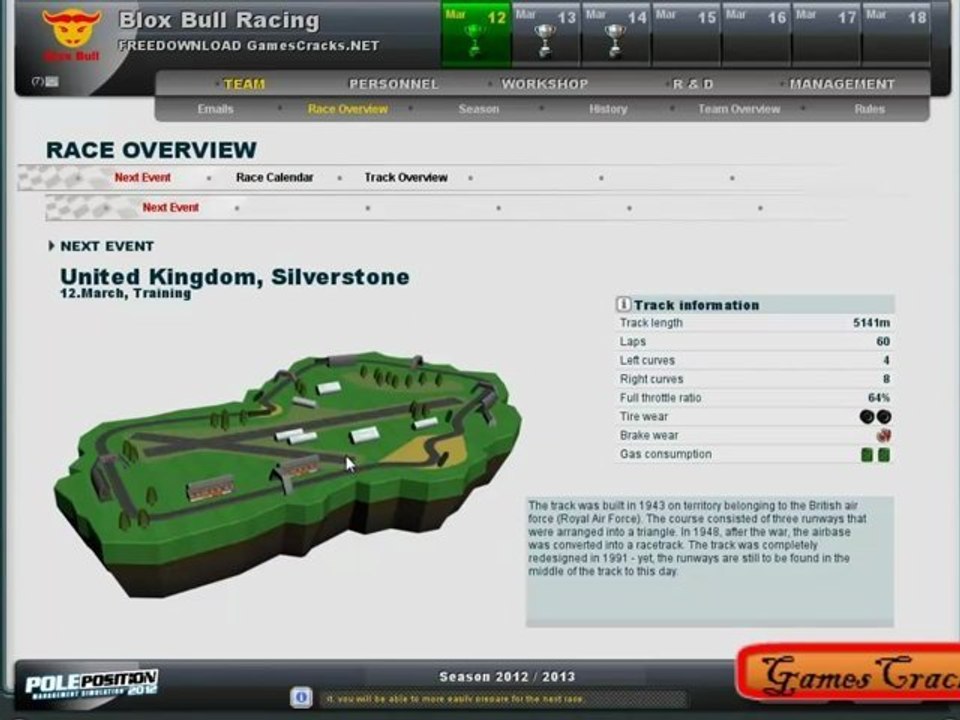Click the track history description text
This screenshot has width=960, height=720.
tap(697, 538)
